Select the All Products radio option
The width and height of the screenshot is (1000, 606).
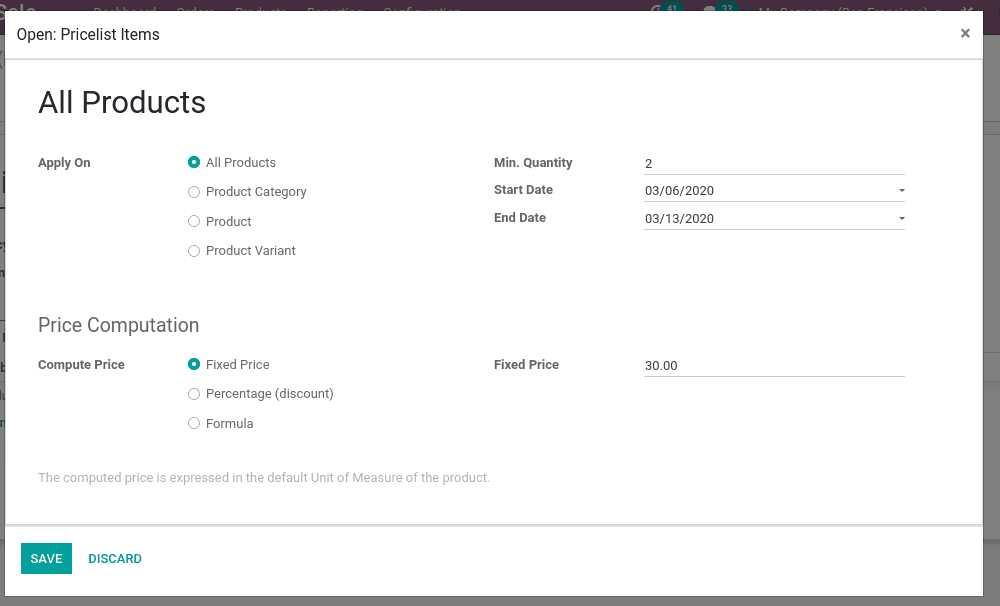point(194,163)
